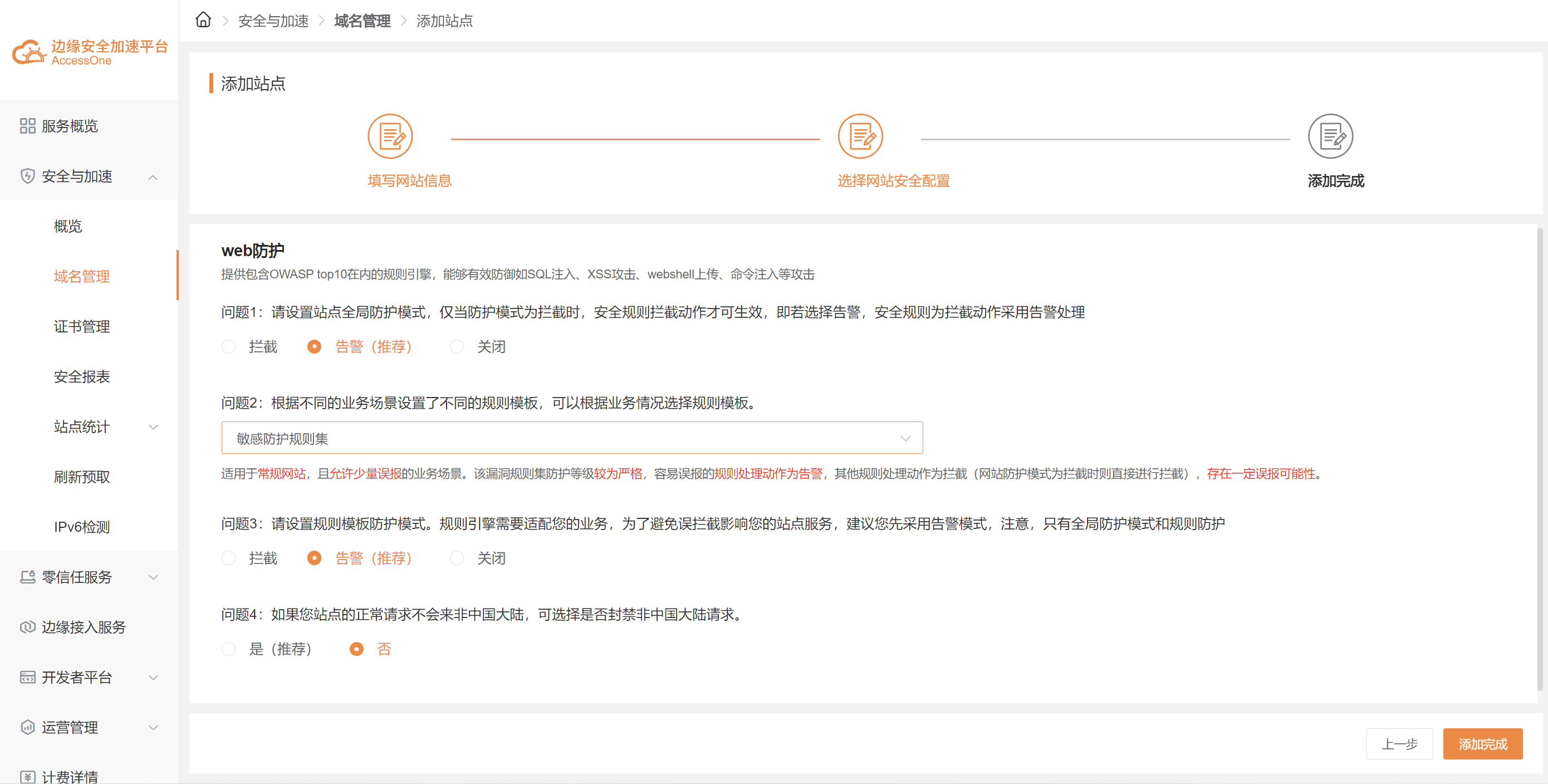Choose 否 for 问题4 blocking option
This screenshot has height=784, width=1548.
356,649
